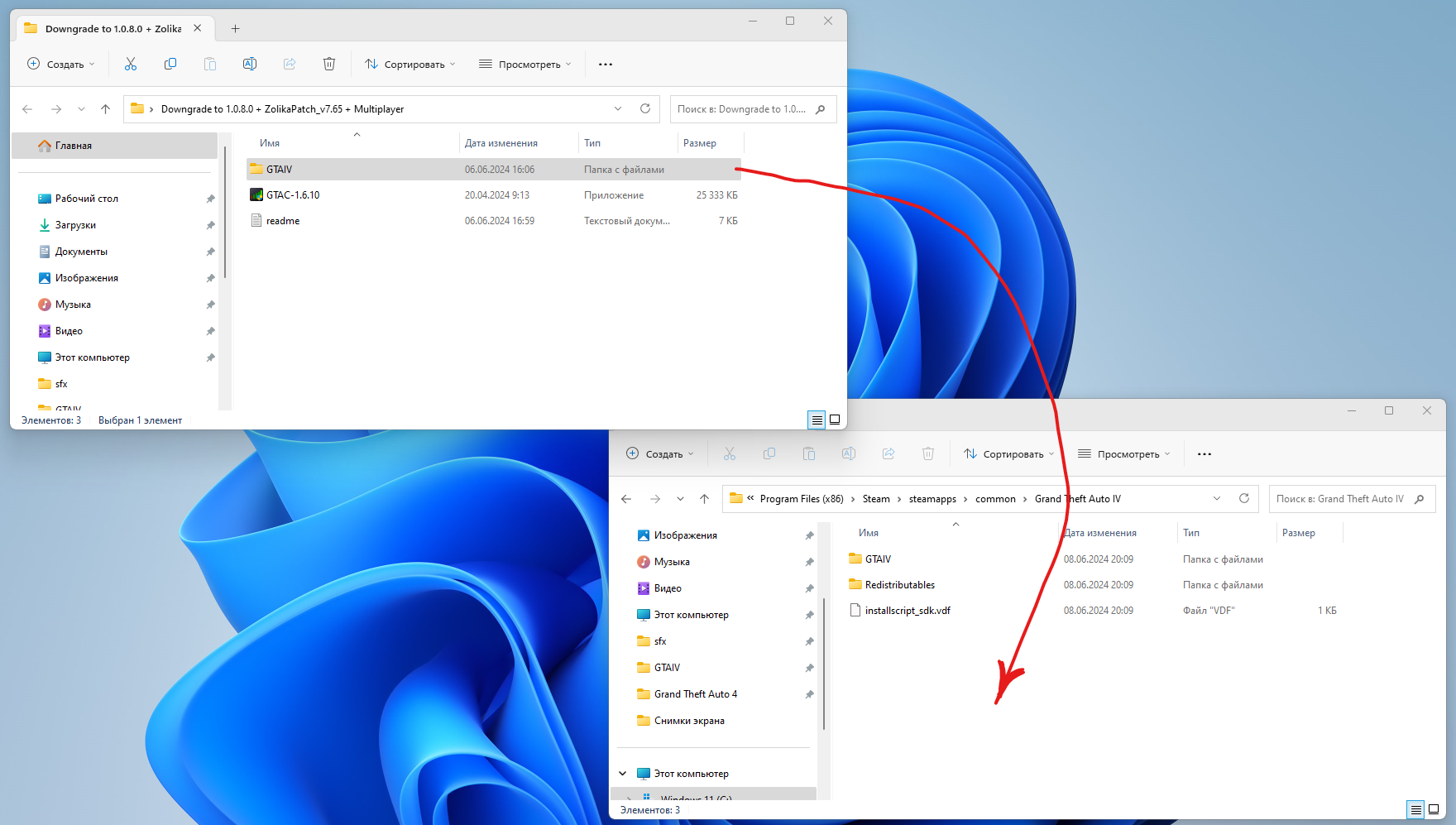Select GTAIV folder in Grand Theft Auto IV window
The image size is (1456, 825).
point(1093,559)
